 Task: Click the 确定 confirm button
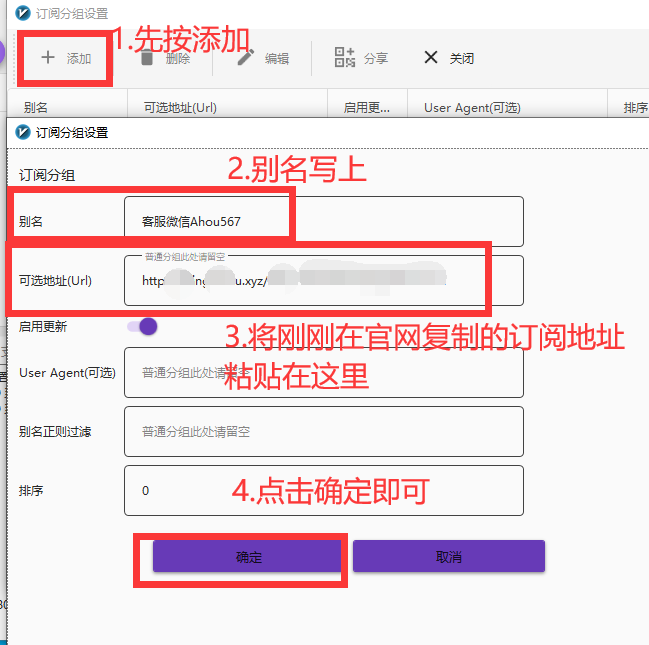[248, 556]
